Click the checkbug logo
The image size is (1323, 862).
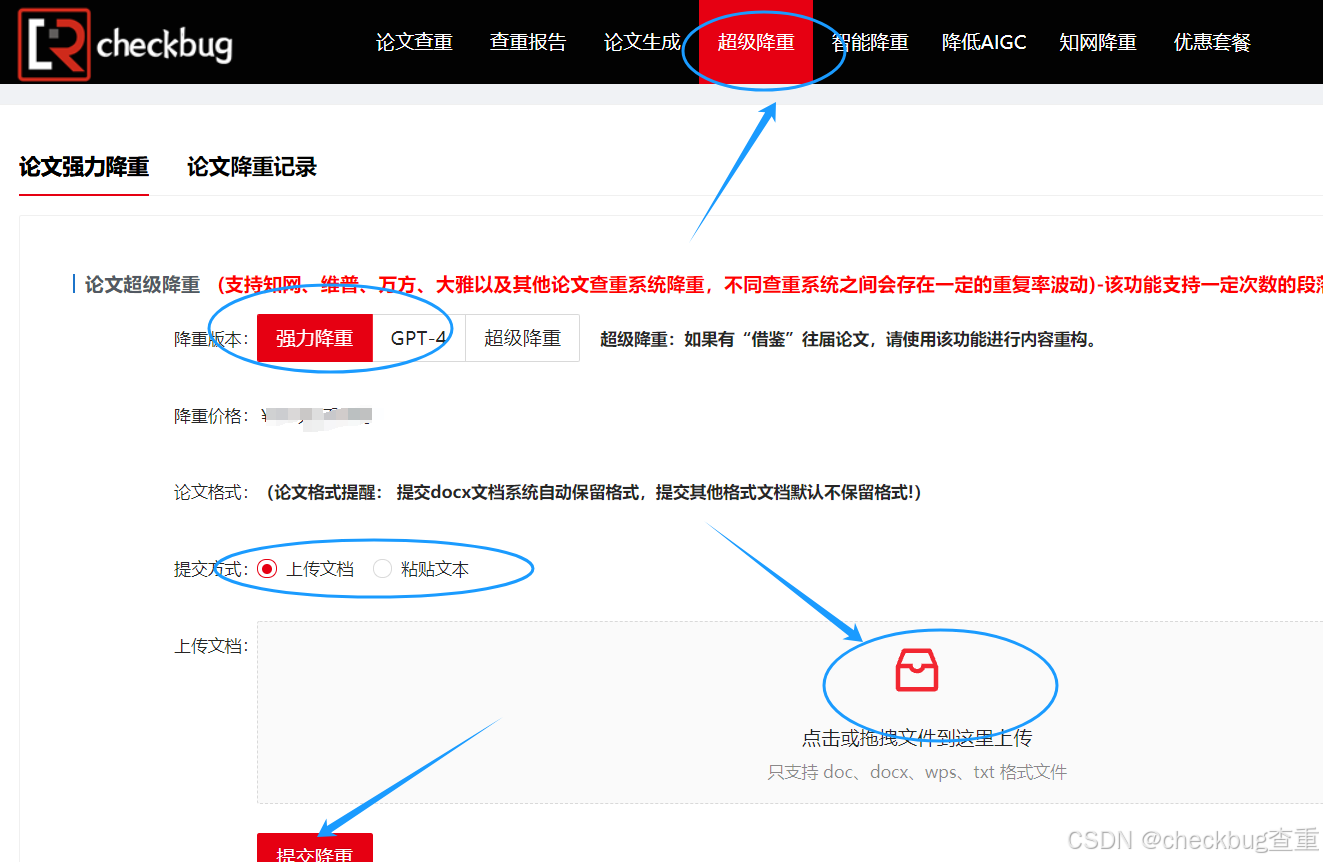pos(125,44)
